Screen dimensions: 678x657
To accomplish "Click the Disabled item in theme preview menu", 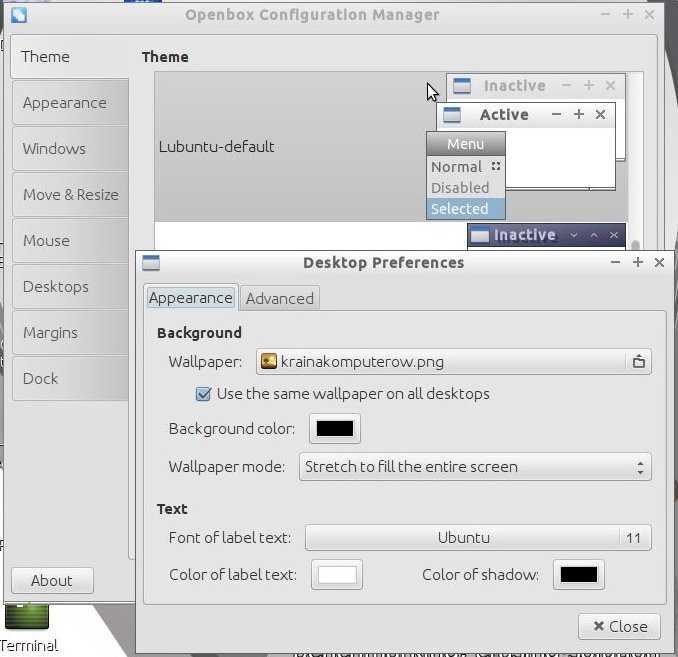I will coord(466,188).
